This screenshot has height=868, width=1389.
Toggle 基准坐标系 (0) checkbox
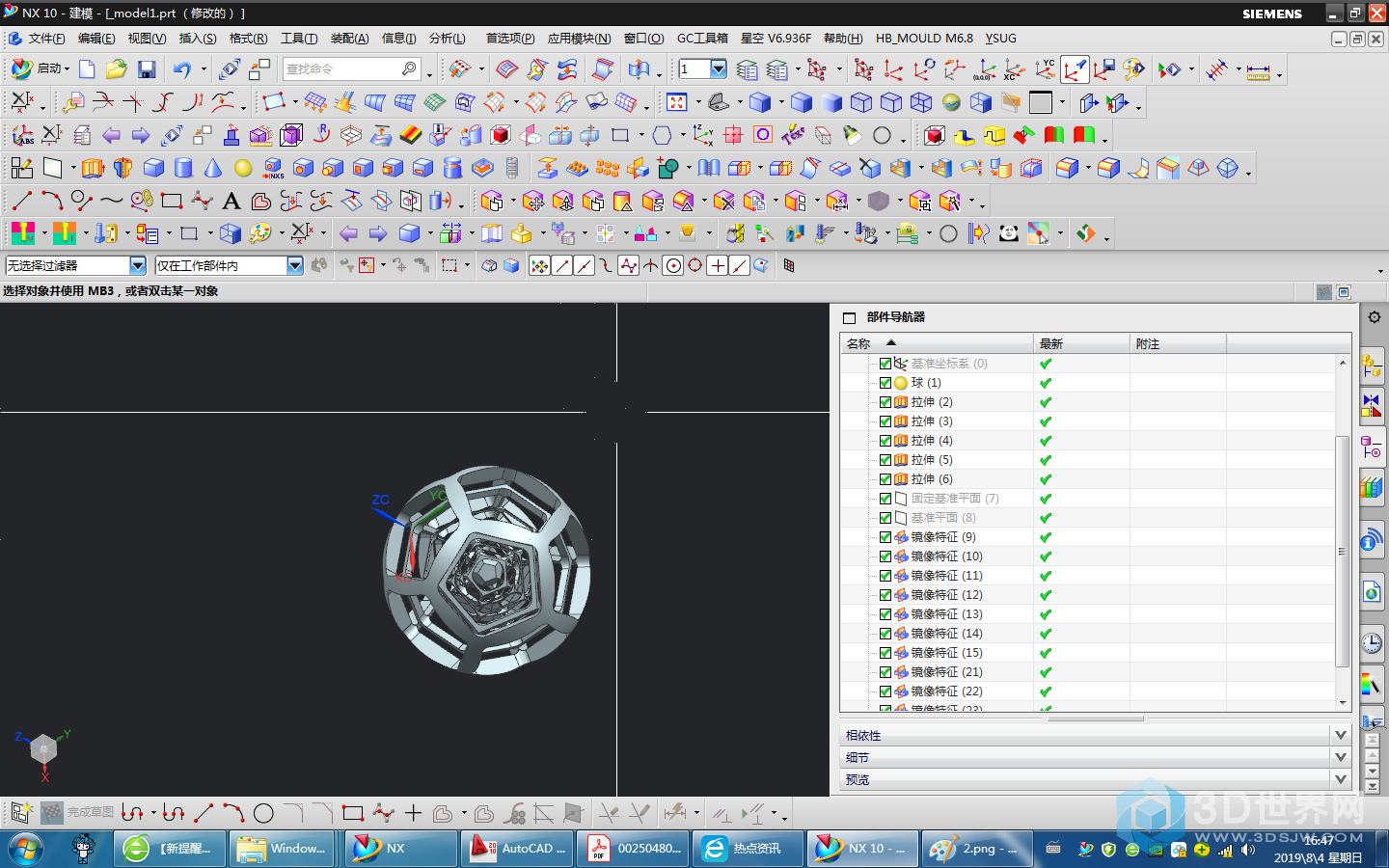(885, 364)
